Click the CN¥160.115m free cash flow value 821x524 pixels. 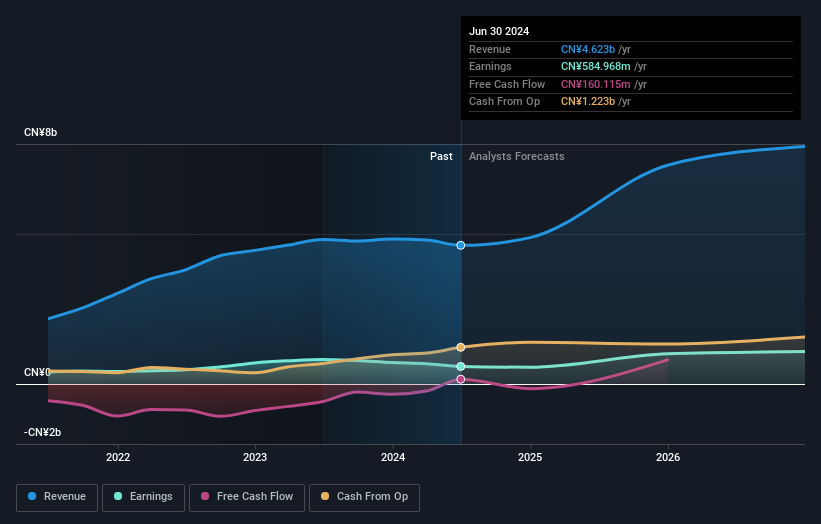coord(596,84)
